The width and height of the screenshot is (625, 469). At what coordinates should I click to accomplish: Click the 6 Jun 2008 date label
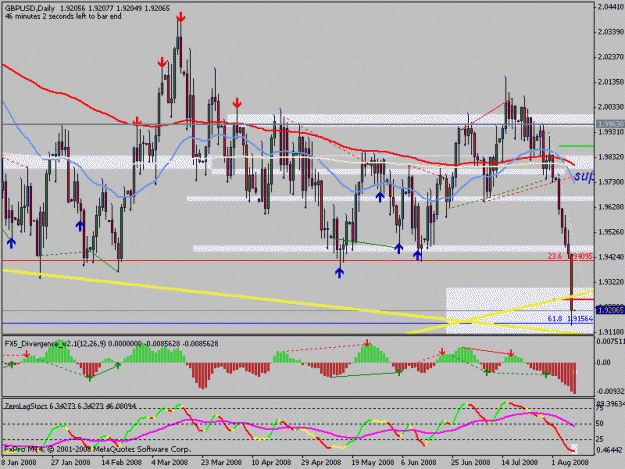click(x=419, y=462)
